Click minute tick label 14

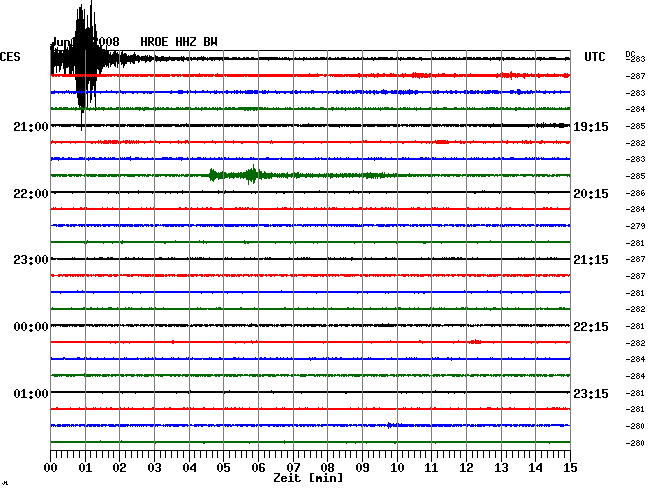[x=535, y=468]
